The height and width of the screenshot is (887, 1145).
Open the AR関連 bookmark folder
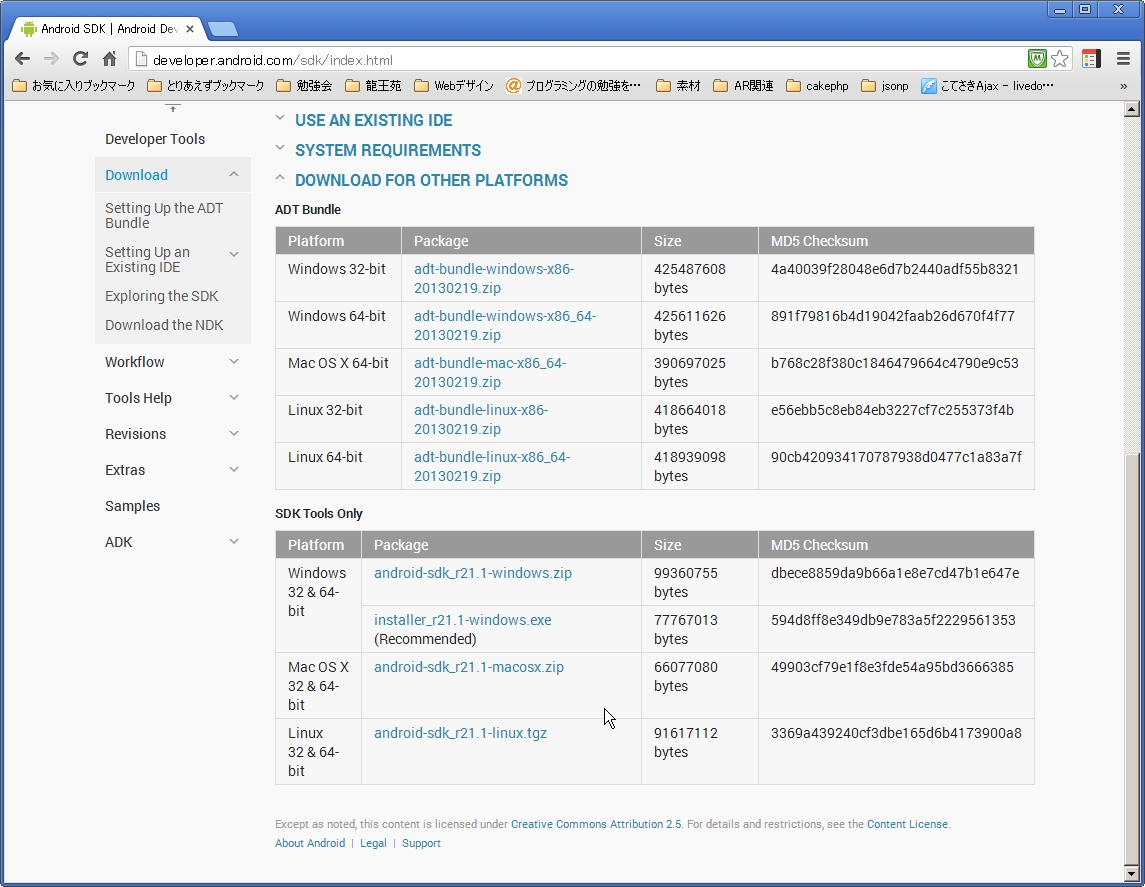click(744, 86)
